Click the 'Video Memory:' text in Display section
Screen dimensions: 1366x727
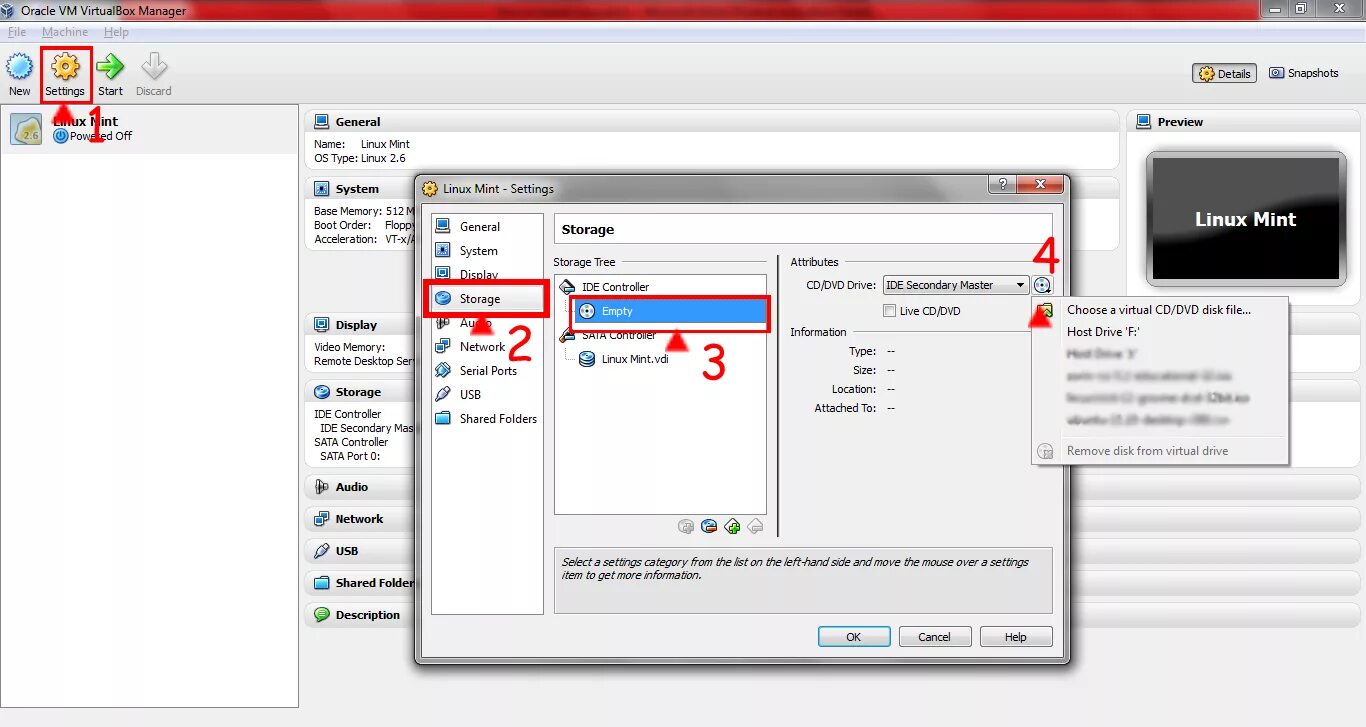349,347
